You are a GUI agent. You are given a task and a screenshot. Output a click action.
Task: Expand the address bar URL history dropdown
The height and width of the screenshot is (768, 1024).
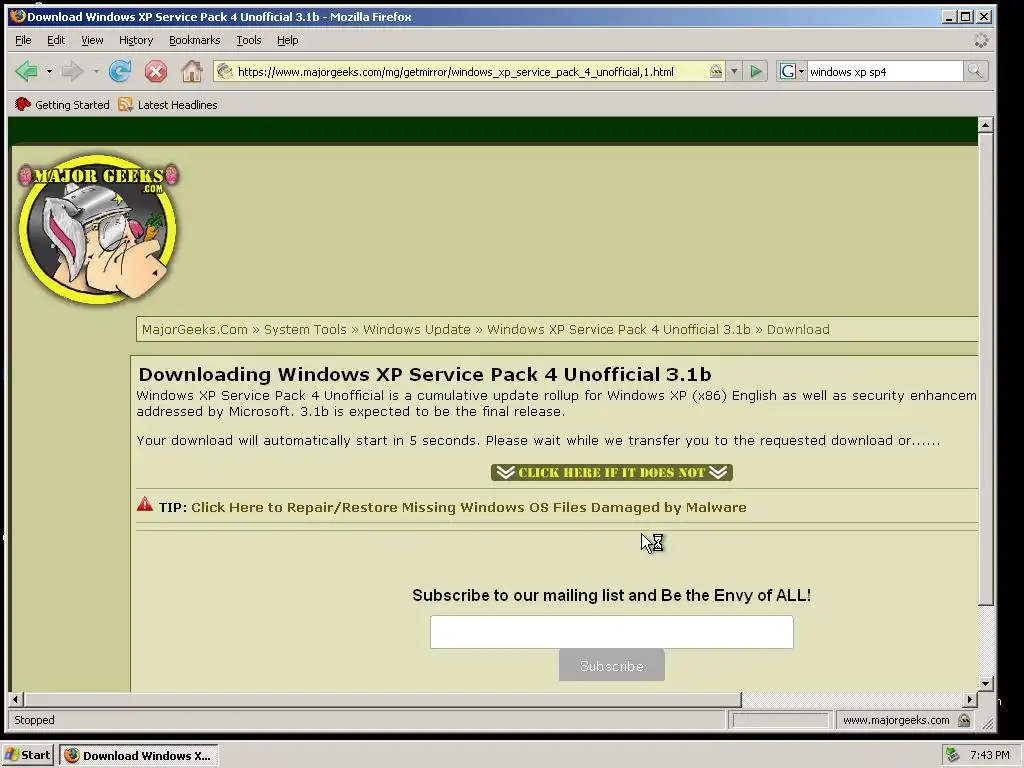click(x=734, y=71)
